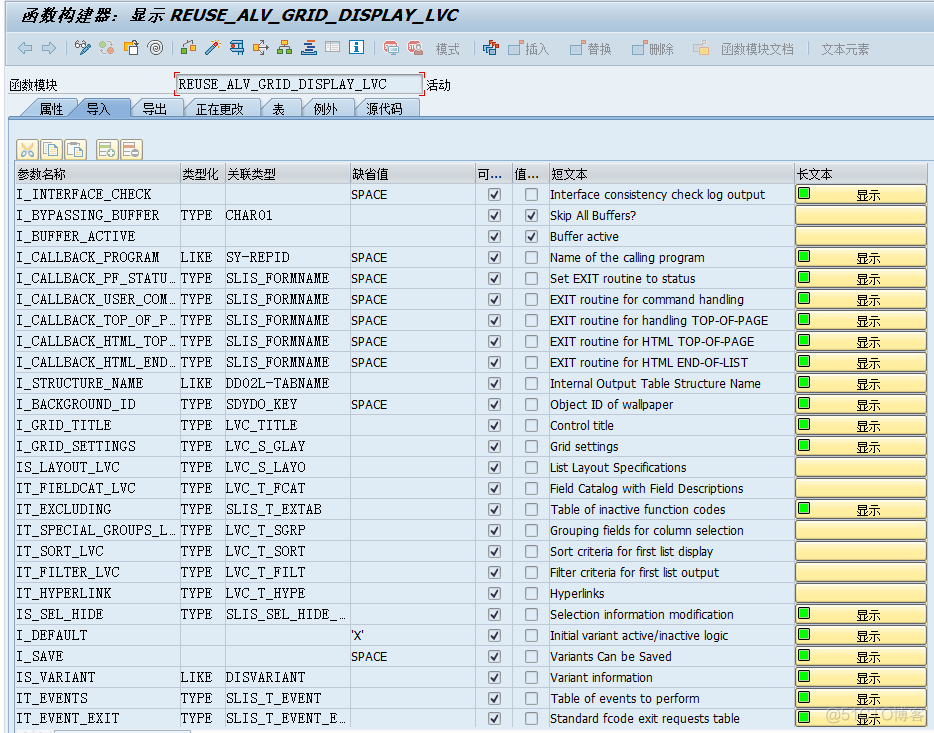
Task: Click the 短文本 column header
Action: pyautogui.click(x=671, y=174)
